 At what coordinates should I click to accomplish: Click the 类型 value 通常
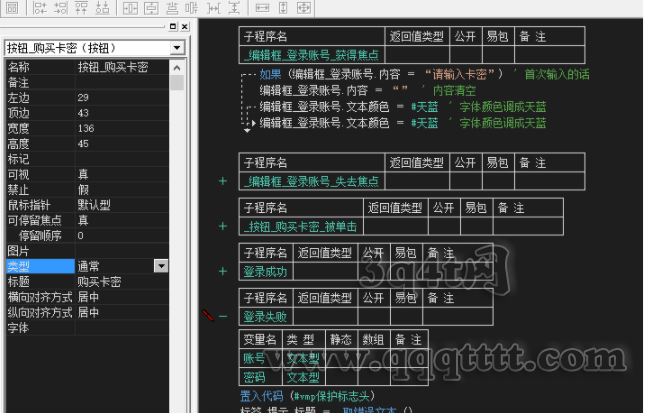pos(88,266)
